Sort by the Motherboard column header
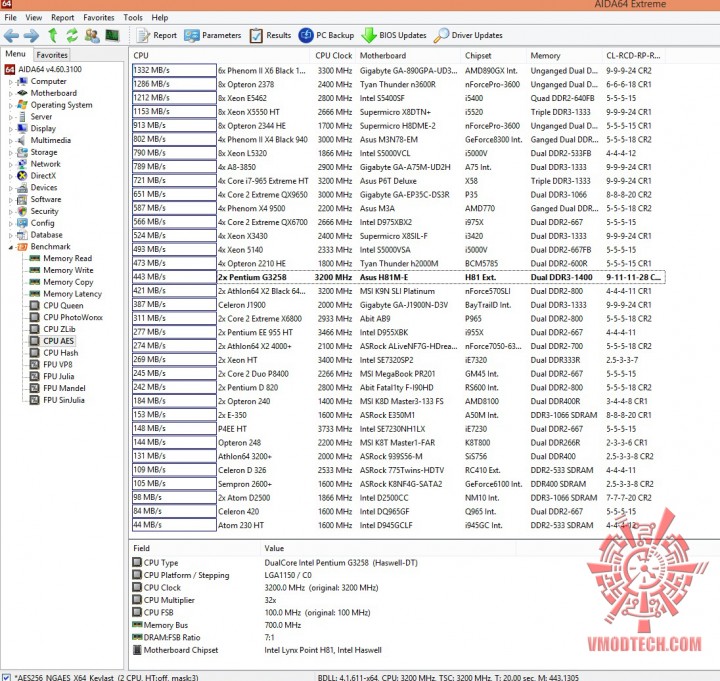 [x=408, y=56]
